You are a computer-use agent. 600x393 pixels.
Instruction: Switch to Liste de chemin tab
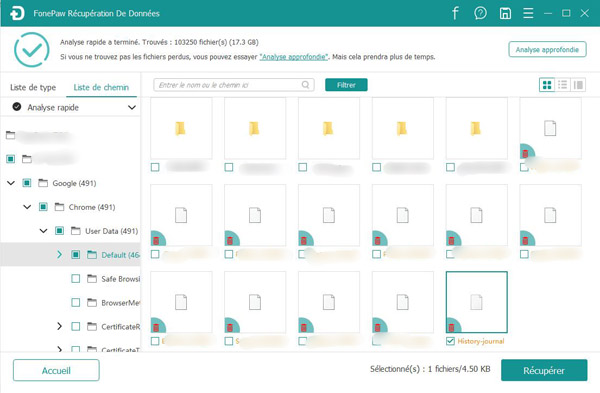101,88
